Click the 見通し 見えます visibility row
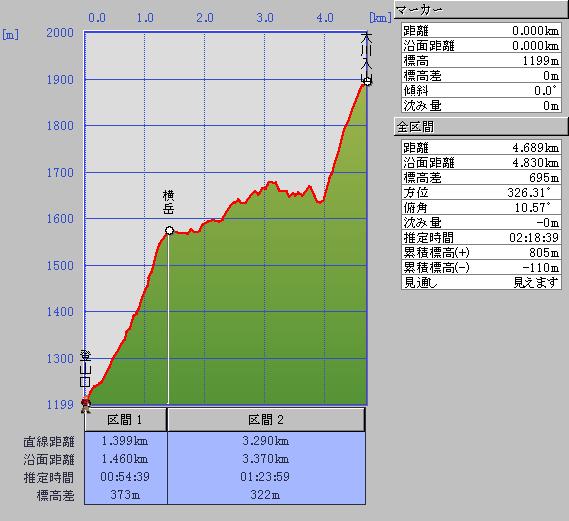 [x=481, y=282]
